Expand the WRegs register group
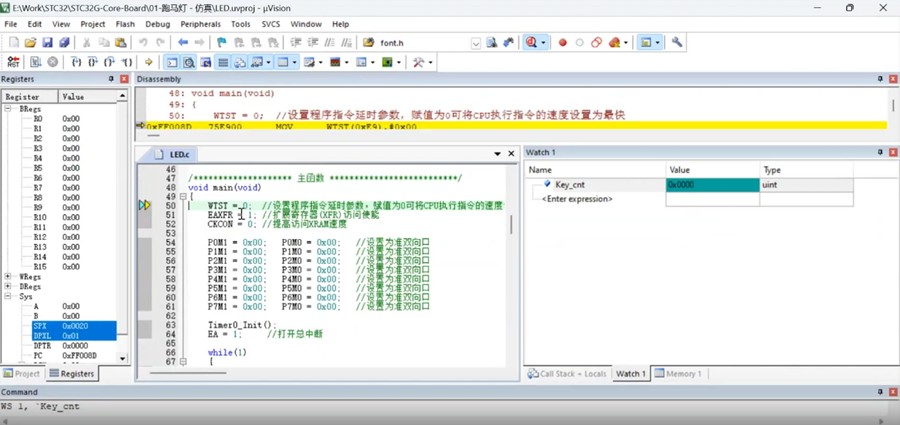This screenshot has height=425, width=900. click(x=9, y=276)
